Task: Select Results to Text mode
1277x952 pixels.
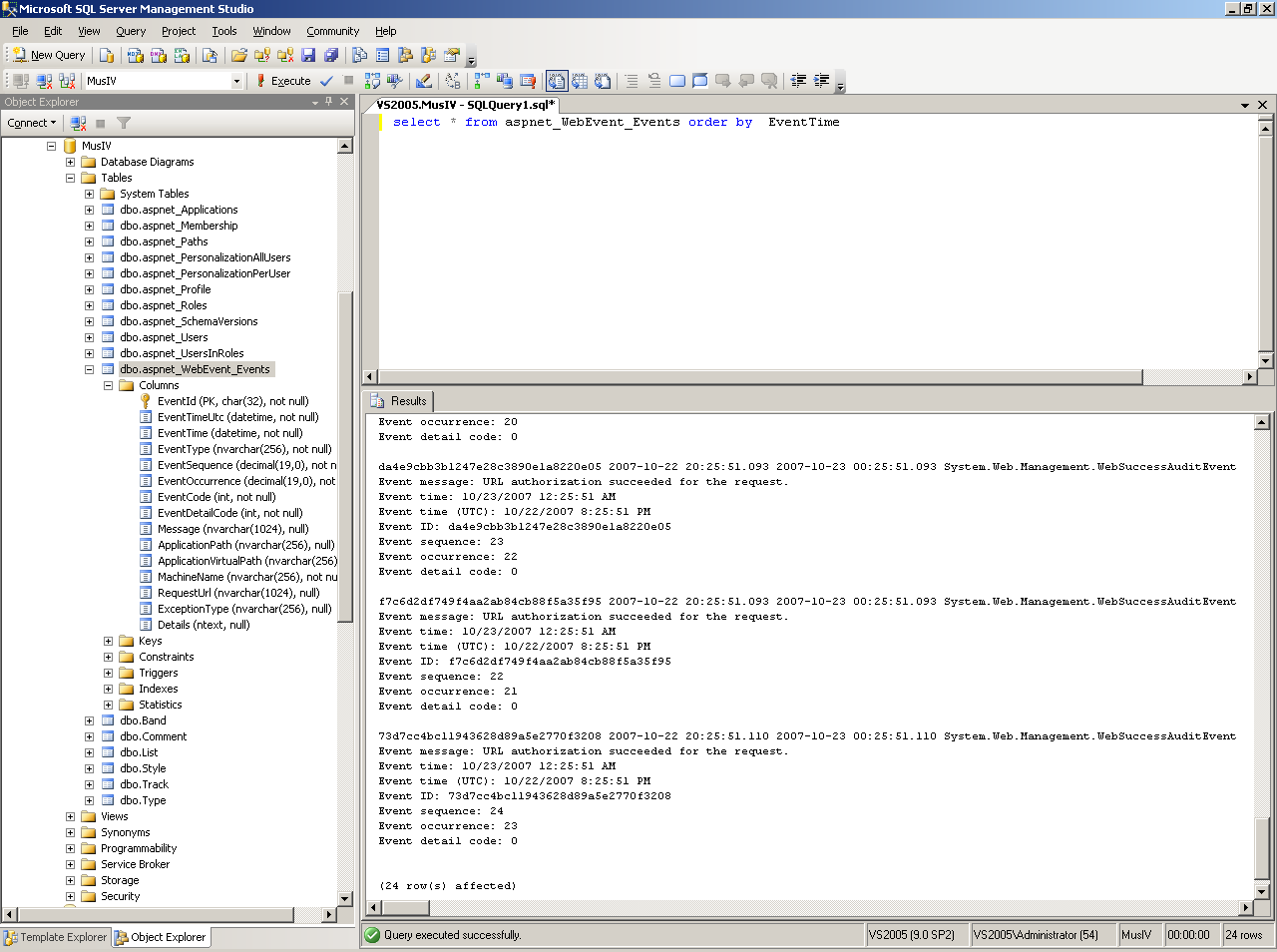Action: pyautogui.click(x=557, y=81)
